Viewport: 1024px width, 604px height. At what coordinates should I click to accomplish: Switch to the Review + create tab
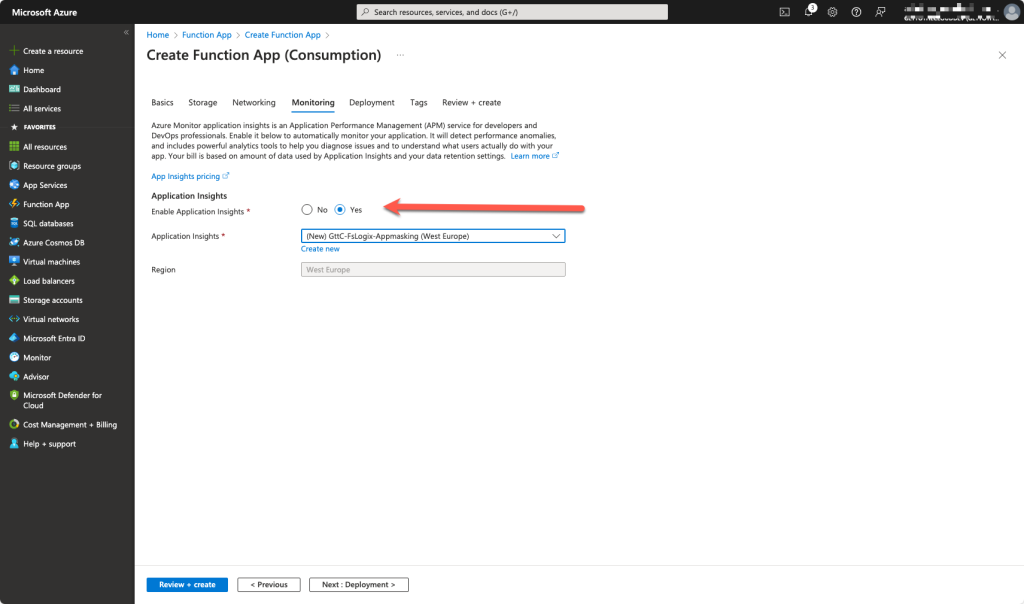click(472, 103)
